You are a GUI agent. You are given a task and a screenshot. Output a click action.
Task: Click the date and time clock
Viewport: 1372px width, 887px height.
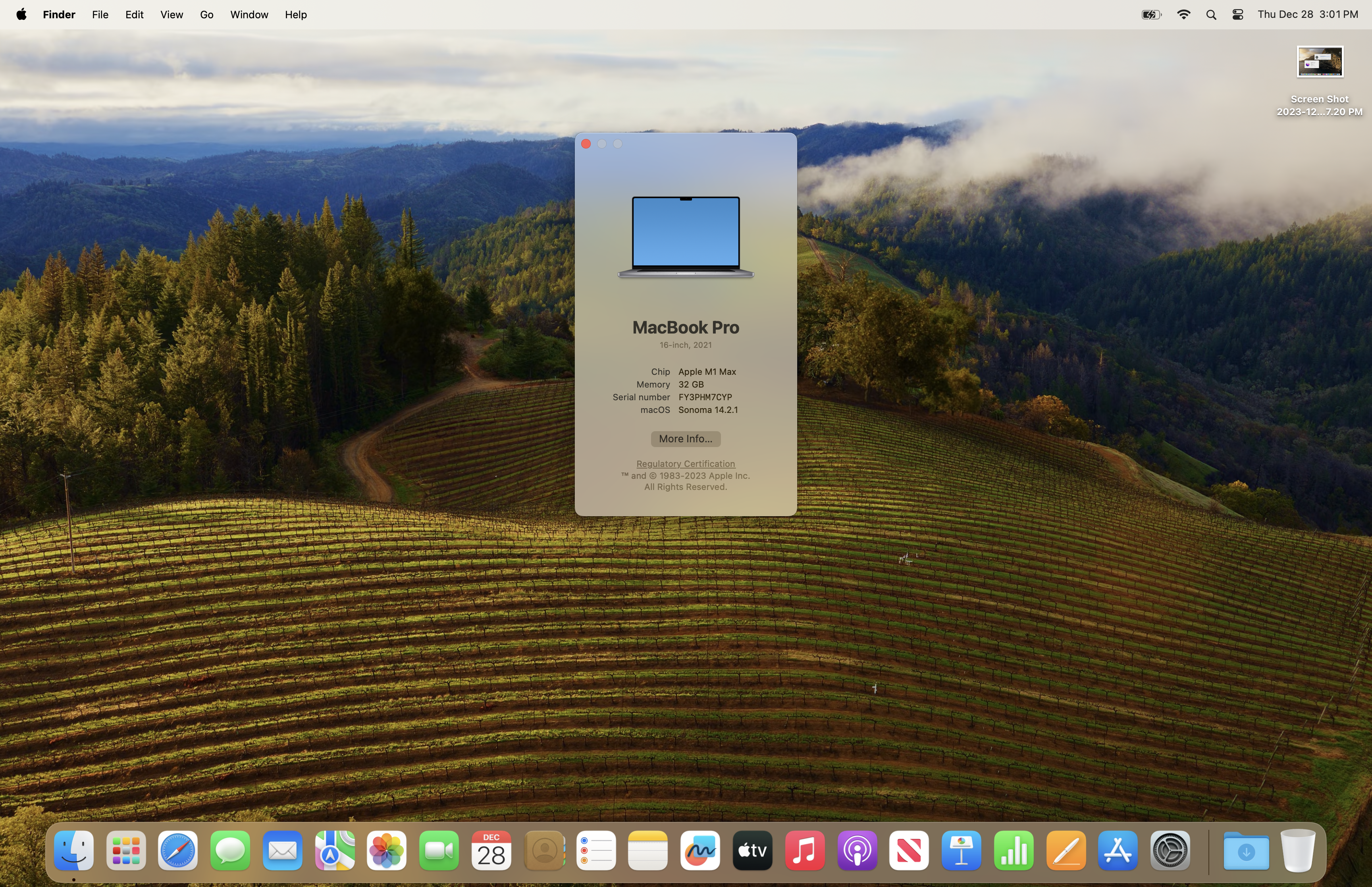(x=1308, y=14)
